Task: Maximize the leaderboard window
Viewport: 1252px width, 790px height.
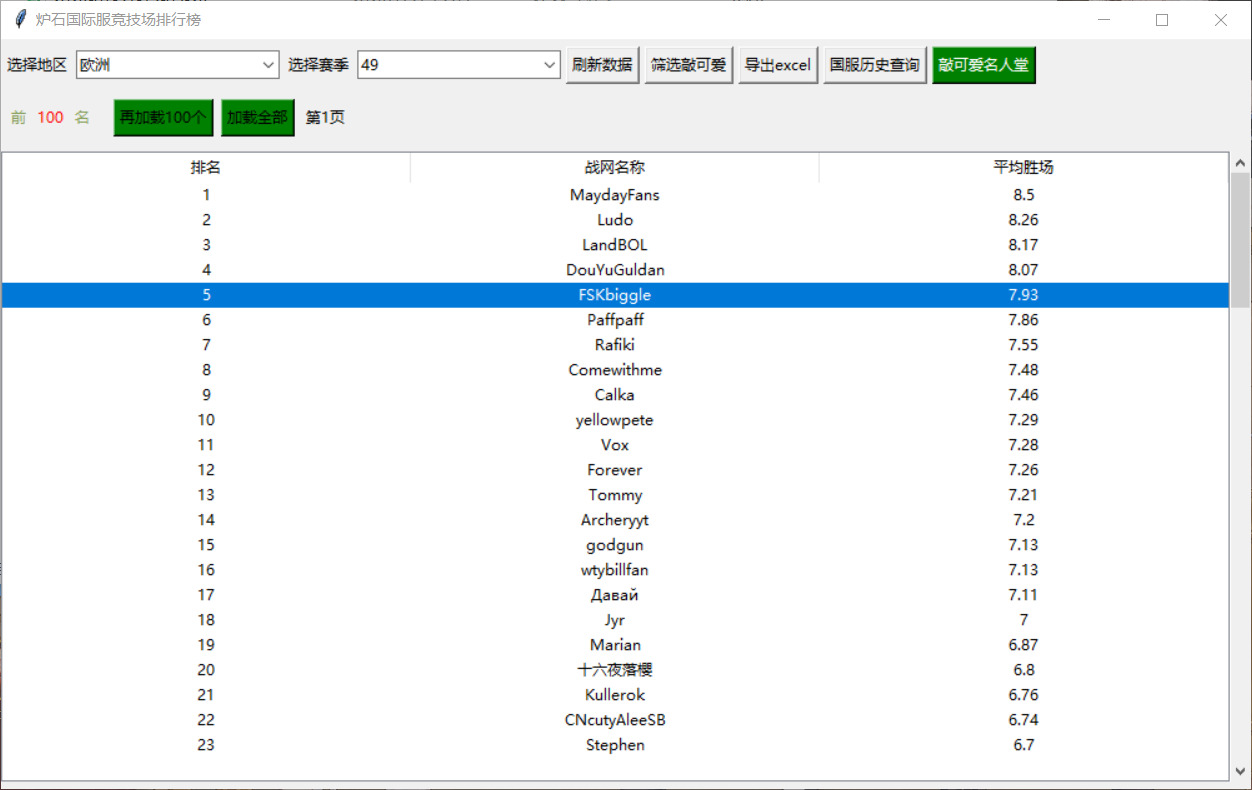Action: click(1162, 19)
